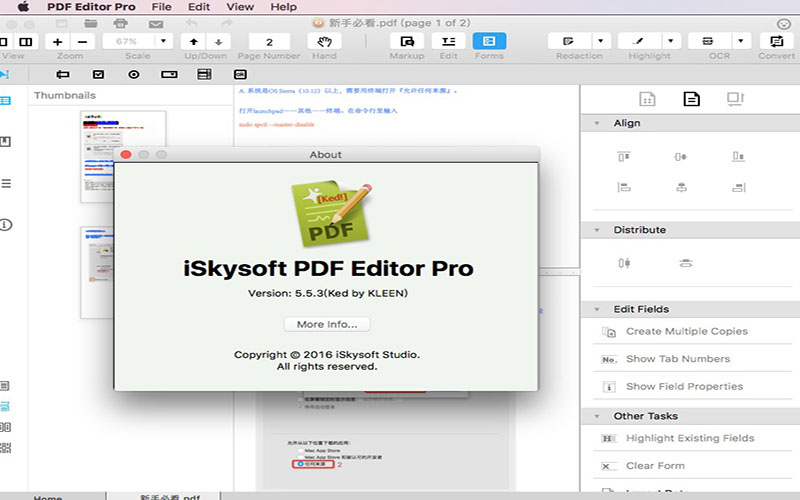Collapse the Align section
The width and height of the screenshot is (800, 500).
click(x=597, y=123)
